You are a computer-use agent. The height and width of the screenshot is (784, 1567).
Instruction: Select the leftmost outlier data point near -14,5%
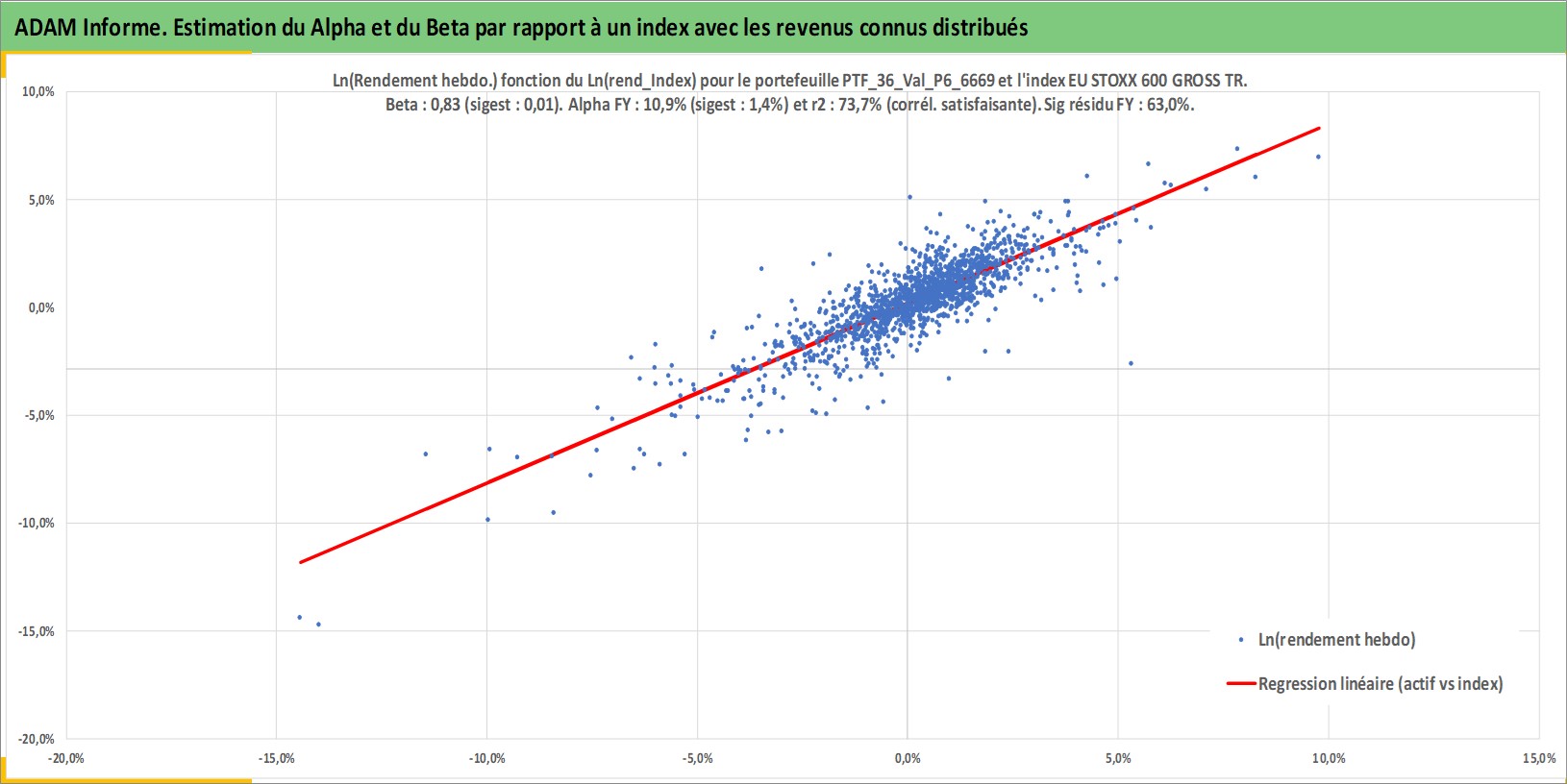[x=299, y=617]
